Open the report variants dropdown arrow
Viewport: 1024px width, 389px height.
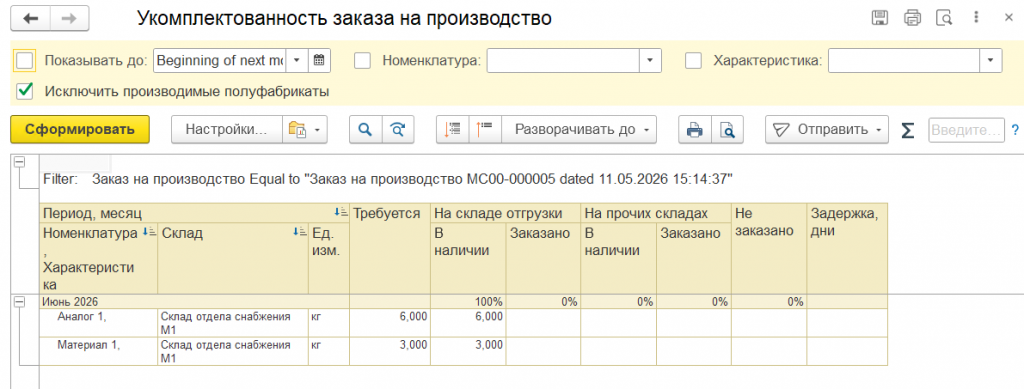(317, 130)
